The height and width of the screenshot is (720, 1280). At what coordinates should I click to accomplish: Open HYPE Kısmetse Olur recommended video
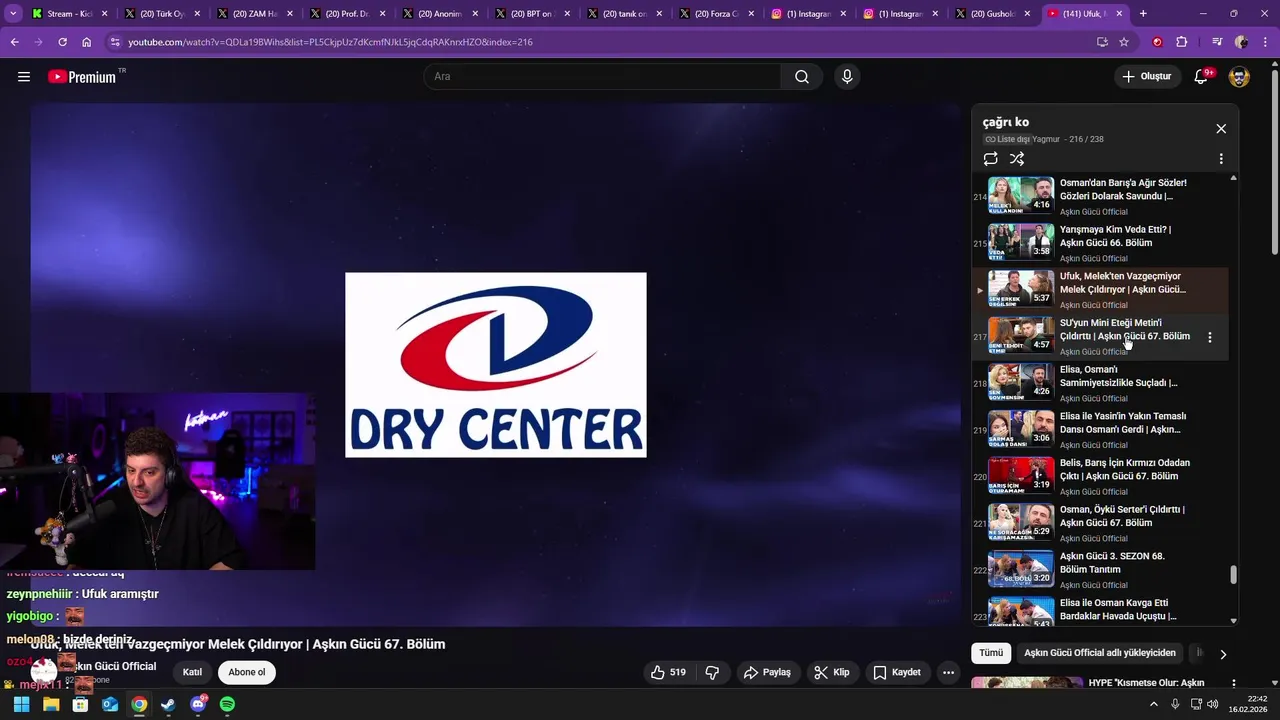1144,683
